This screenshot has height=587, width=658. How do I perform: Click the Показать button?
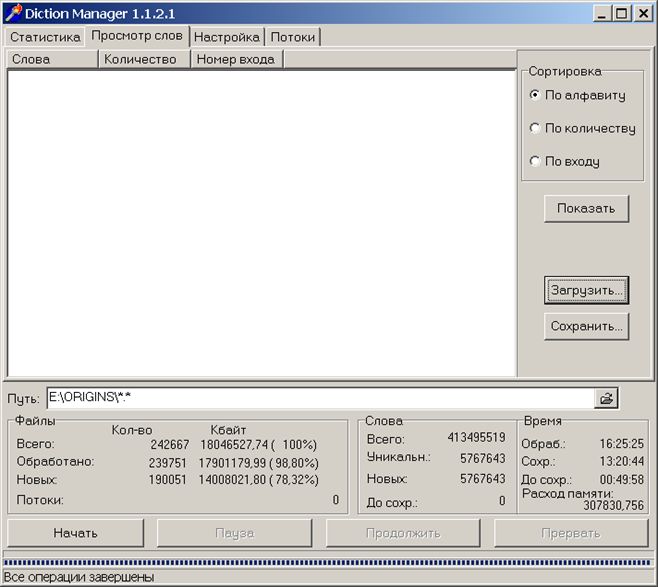(x=586, y=209)
